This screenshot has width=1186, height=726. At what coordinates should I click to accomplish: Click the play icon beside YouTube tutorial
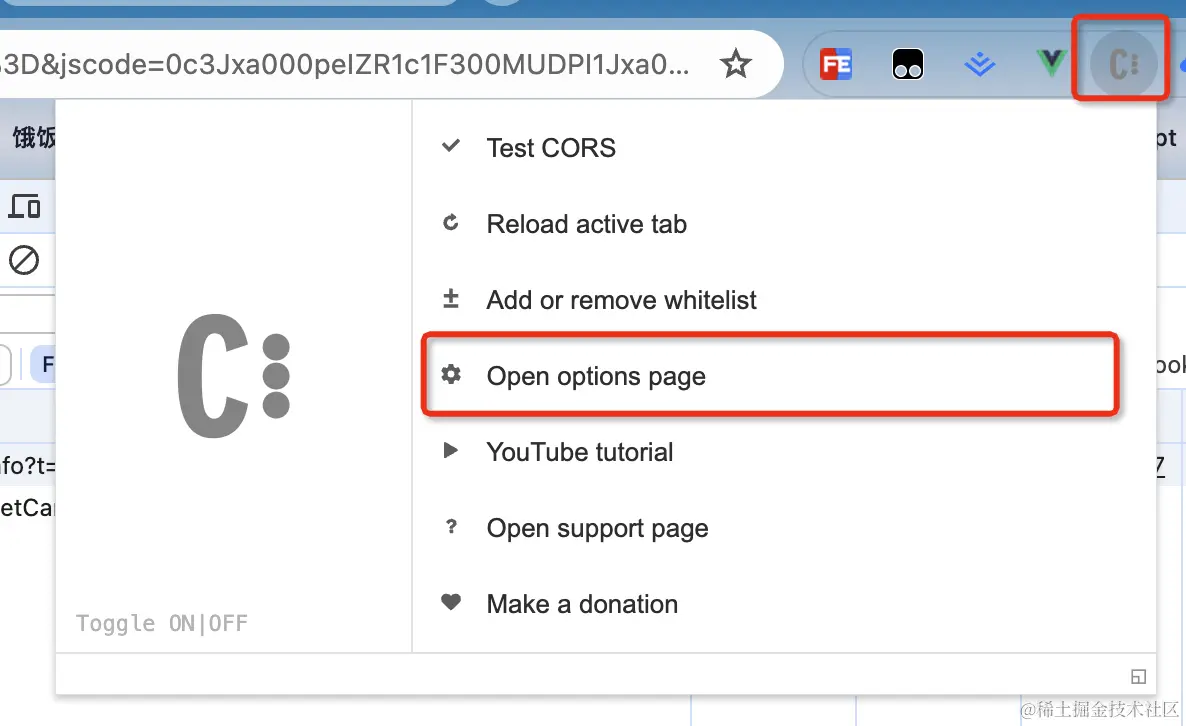click(451, 450)
